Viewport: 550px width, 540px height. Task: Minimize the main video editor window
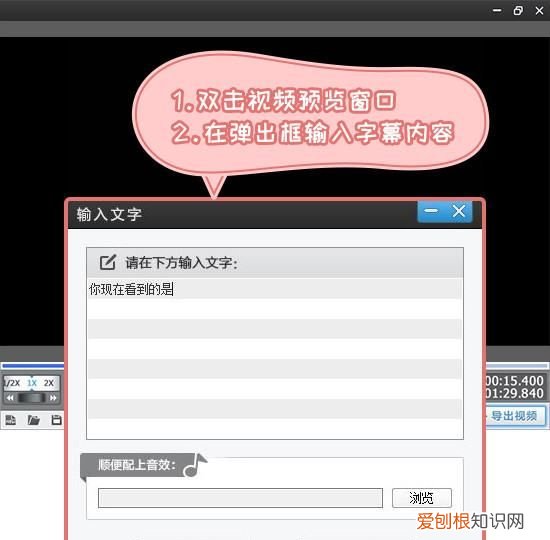[497, 11]
